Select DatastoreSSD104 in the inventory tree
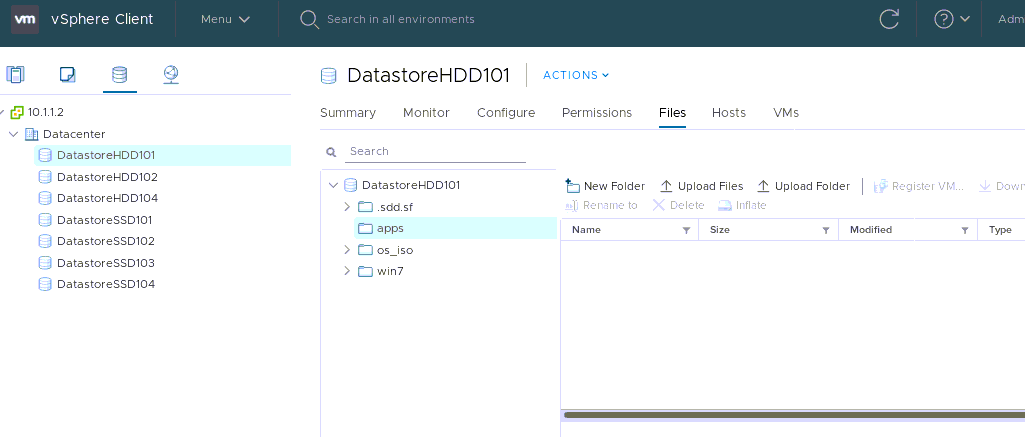 tap(106, 284)
